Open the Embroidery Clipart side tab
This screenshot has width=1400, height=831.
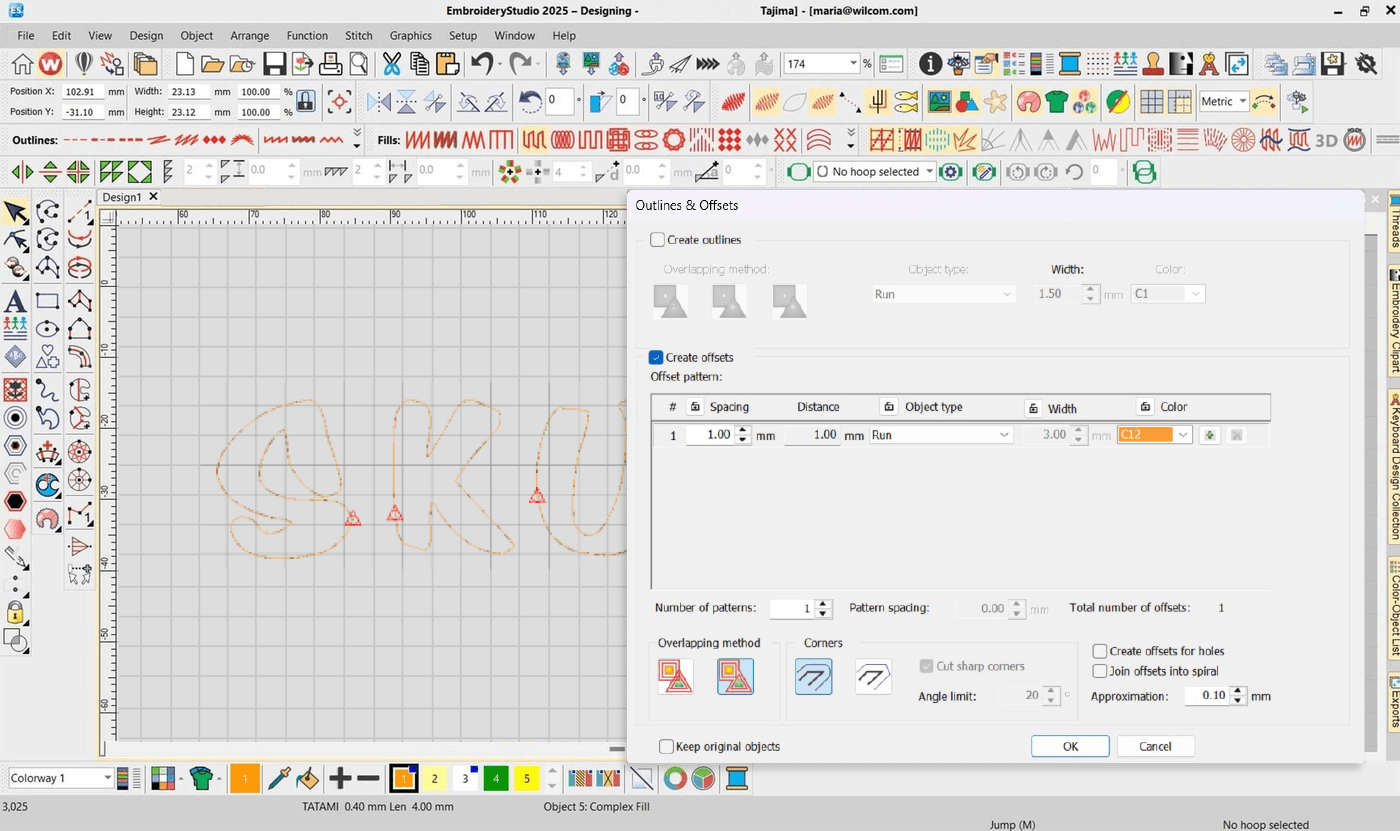[1393, 321]
